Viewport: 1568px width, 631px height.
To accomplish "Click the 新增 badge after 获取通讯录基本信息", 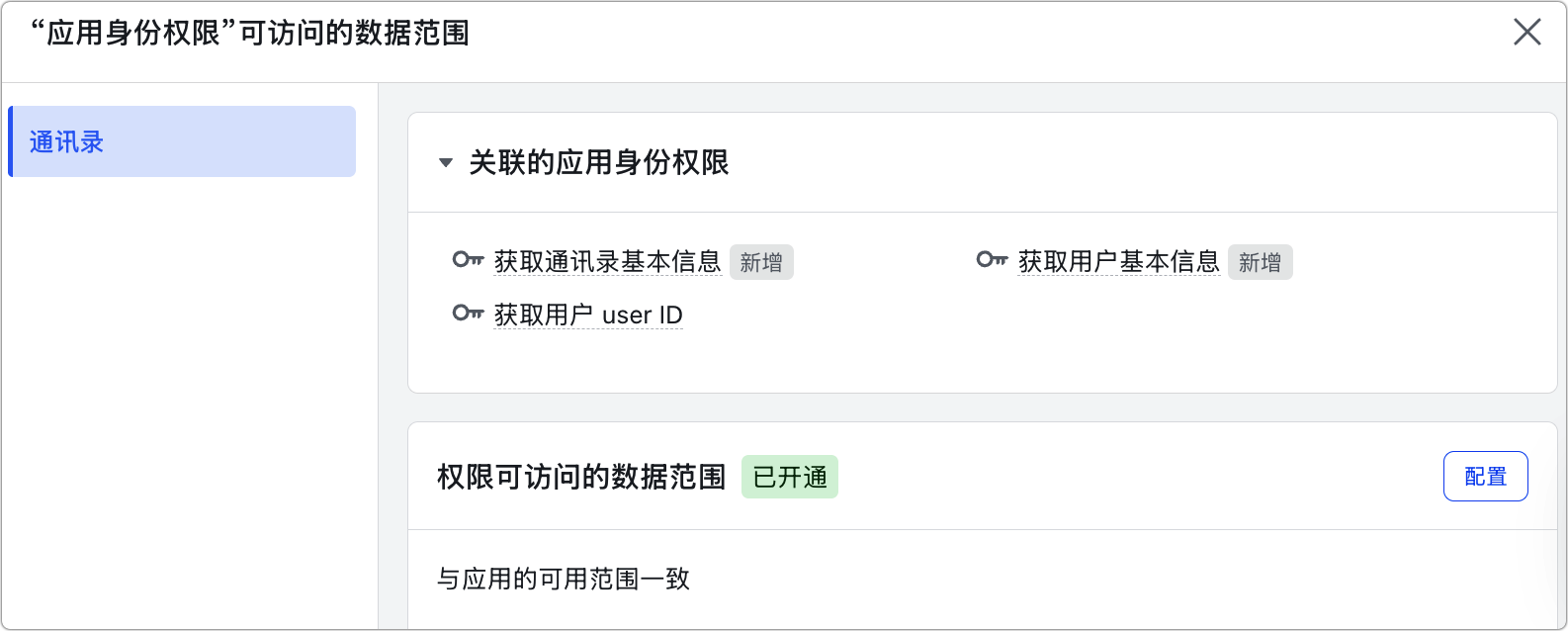I will pos(761,263).
